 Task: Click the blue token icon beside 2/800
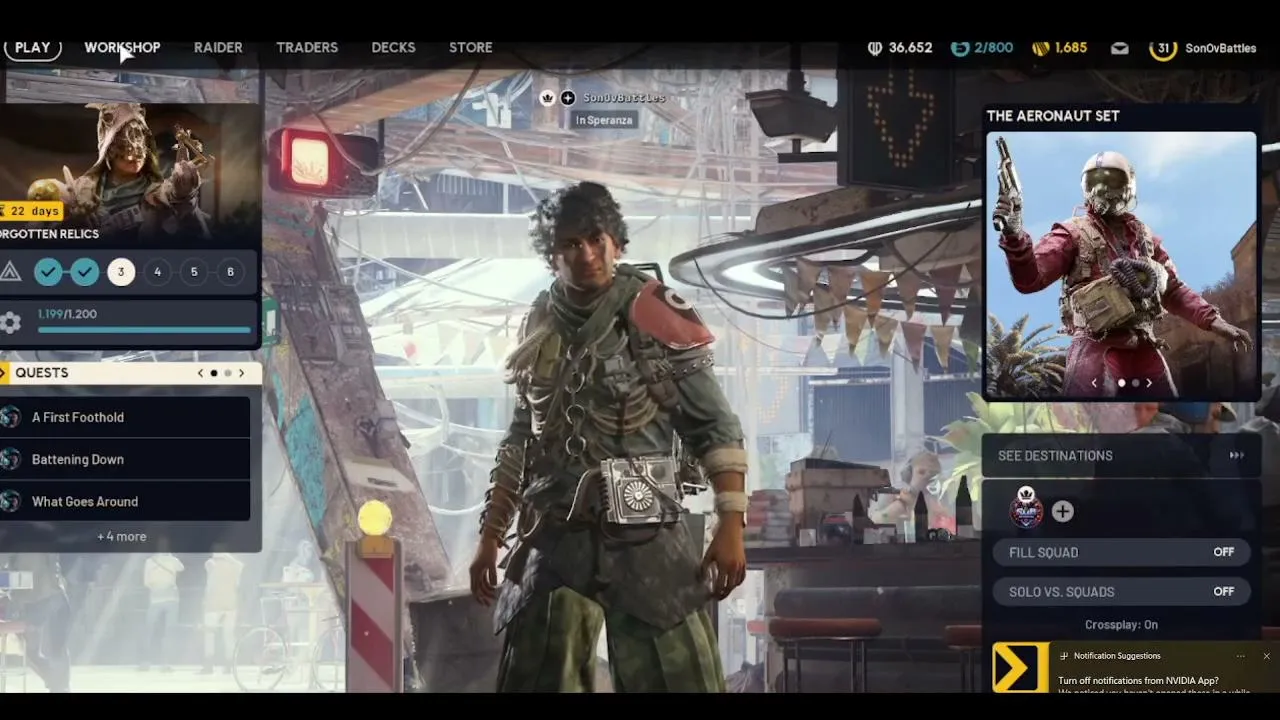coord(960,48)
